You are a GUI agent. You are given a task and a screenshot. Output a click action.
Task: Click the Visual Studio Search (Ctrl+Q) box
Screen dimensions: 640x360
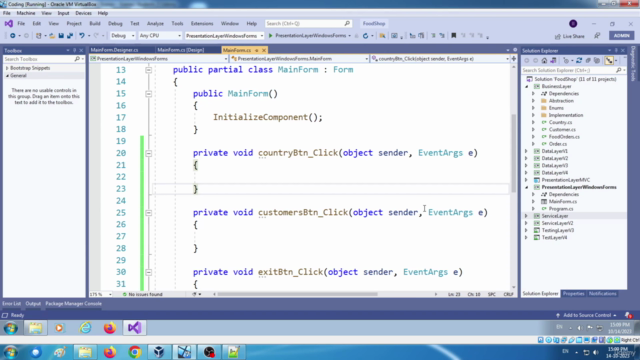[x=308, y=24]
